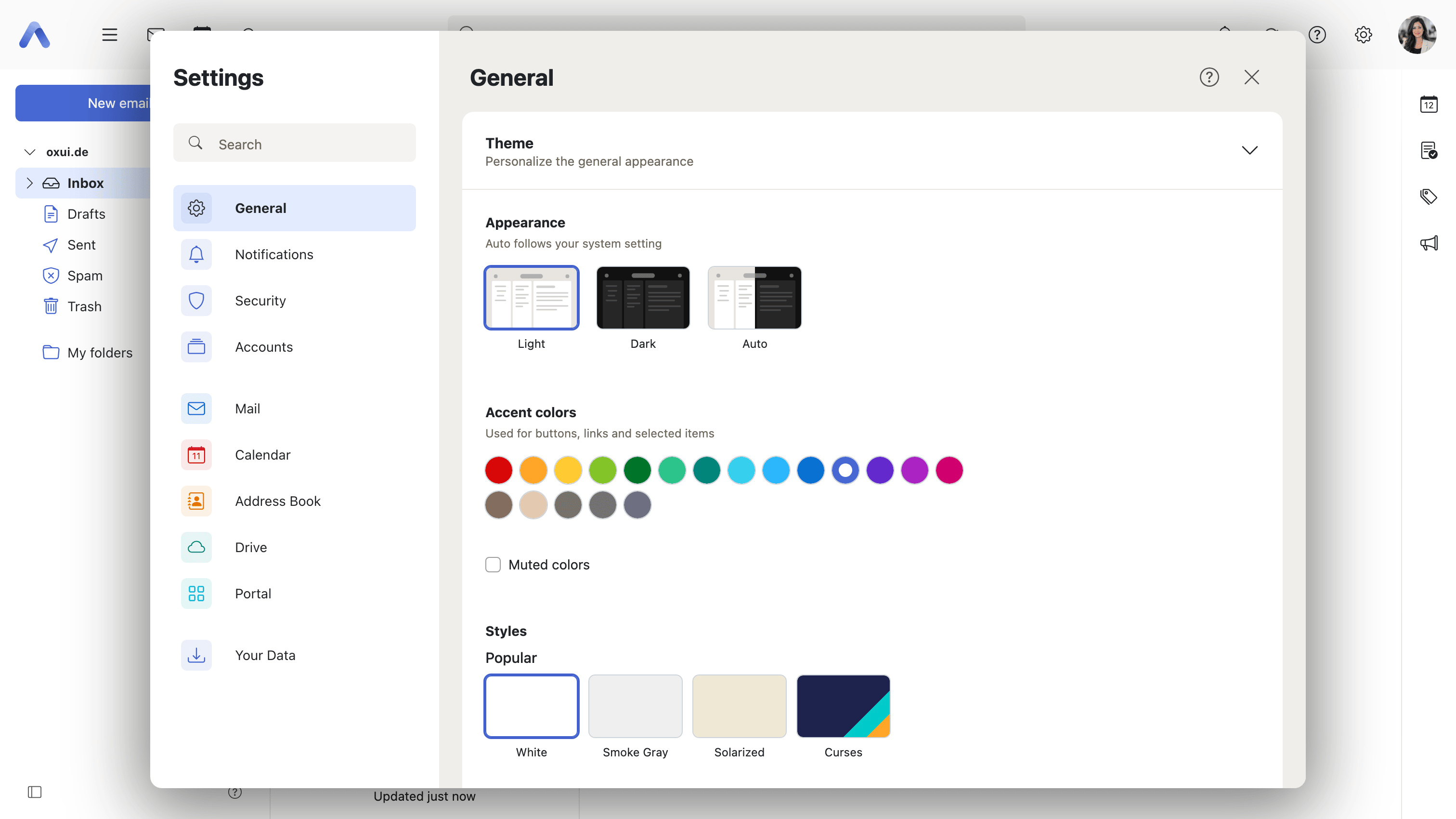Open the top bar help question mark

[1317, 35]
